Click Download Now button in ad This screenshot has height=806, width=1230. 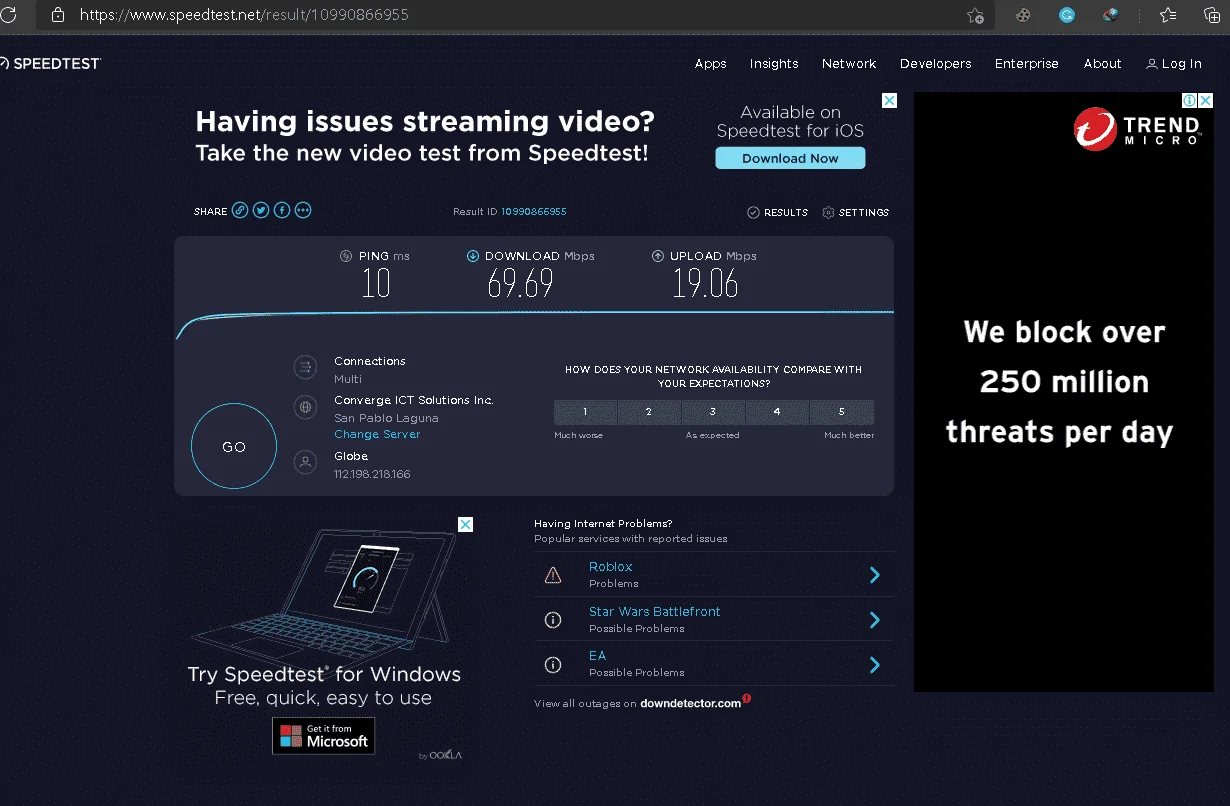click(x=790, y=158)
